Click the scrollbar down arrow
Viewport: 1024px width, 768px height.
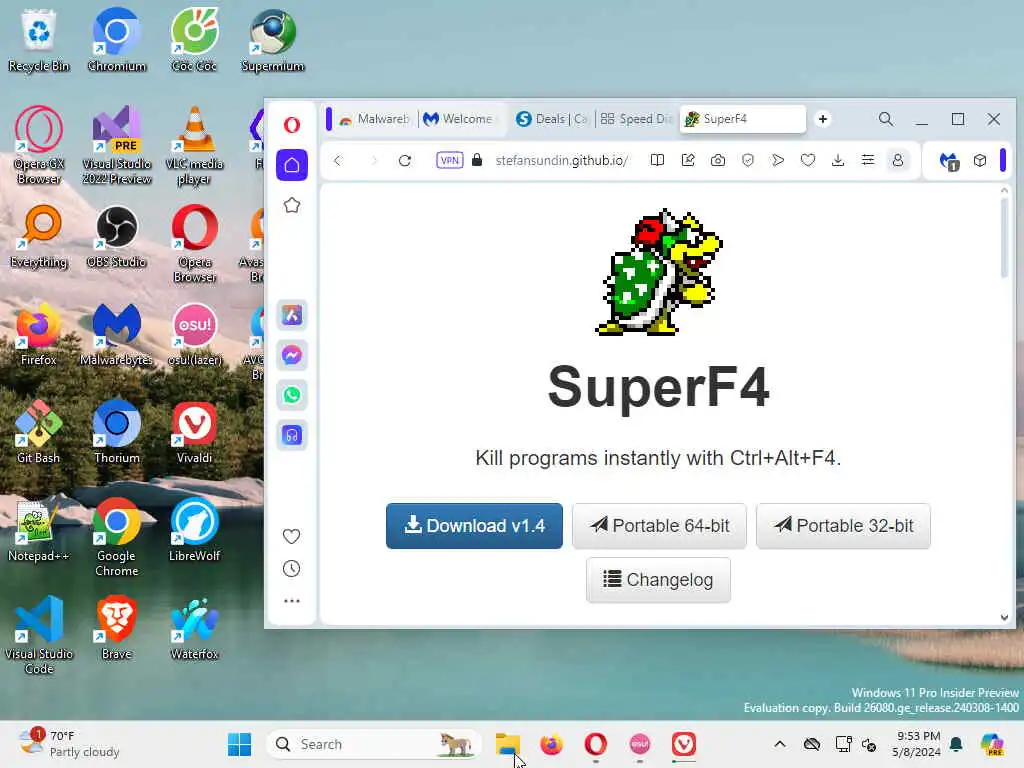point(1004,617)
